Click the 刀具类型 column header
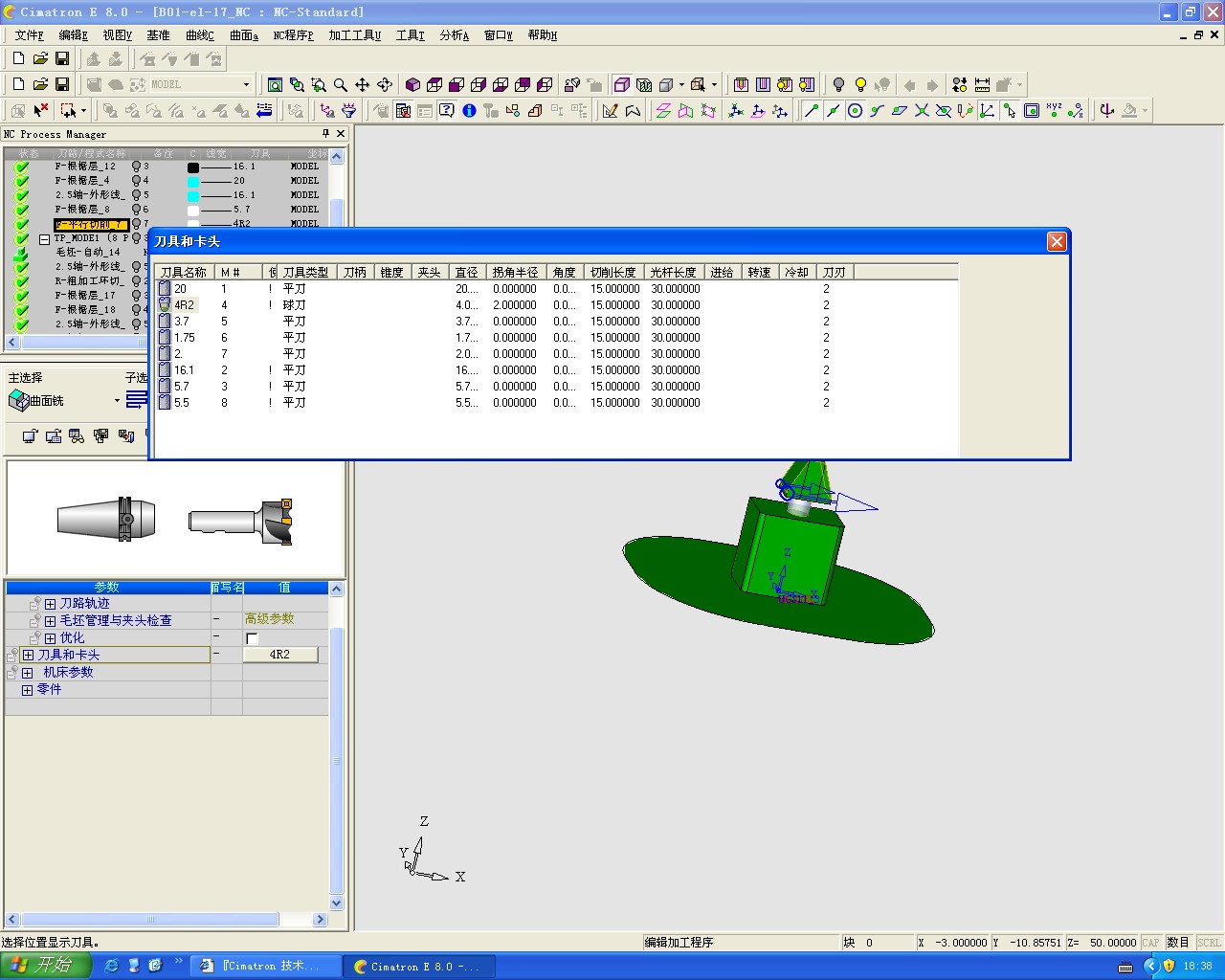Screen dimensions: 1225x980 (x=306, y=273)
